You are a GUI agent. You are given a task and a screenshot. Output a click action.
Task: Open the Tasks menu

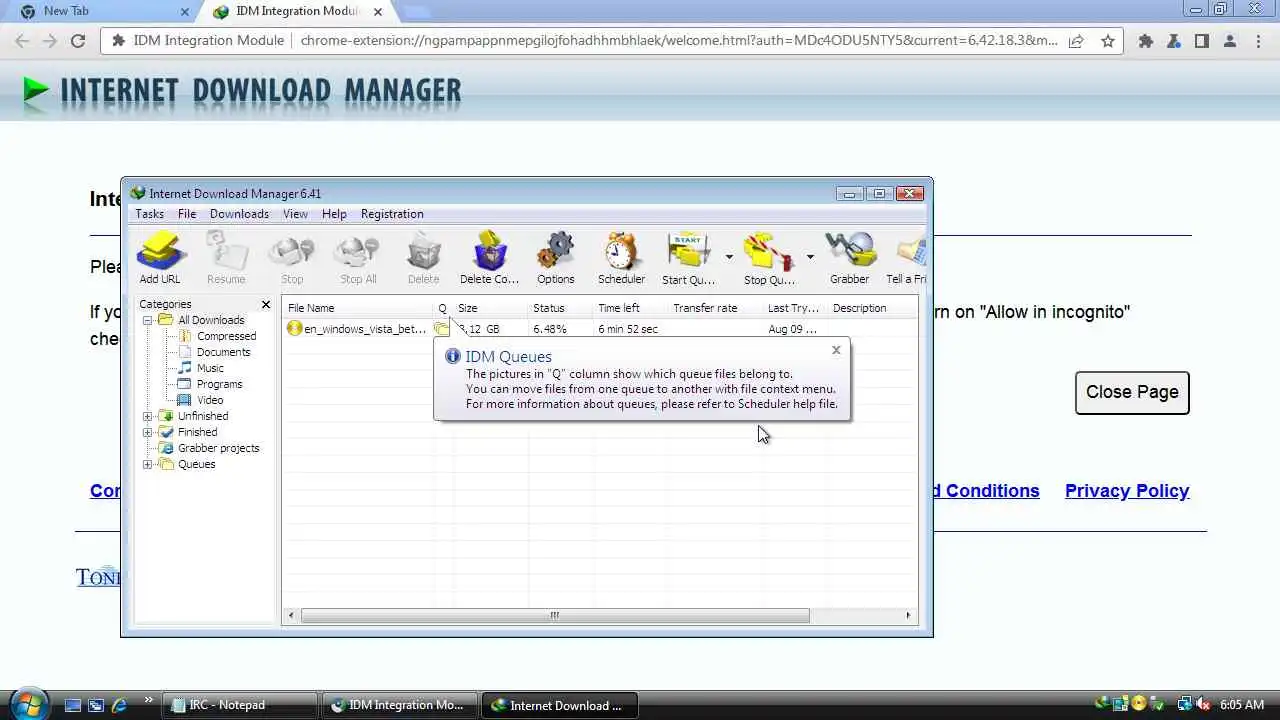point(149,214)
